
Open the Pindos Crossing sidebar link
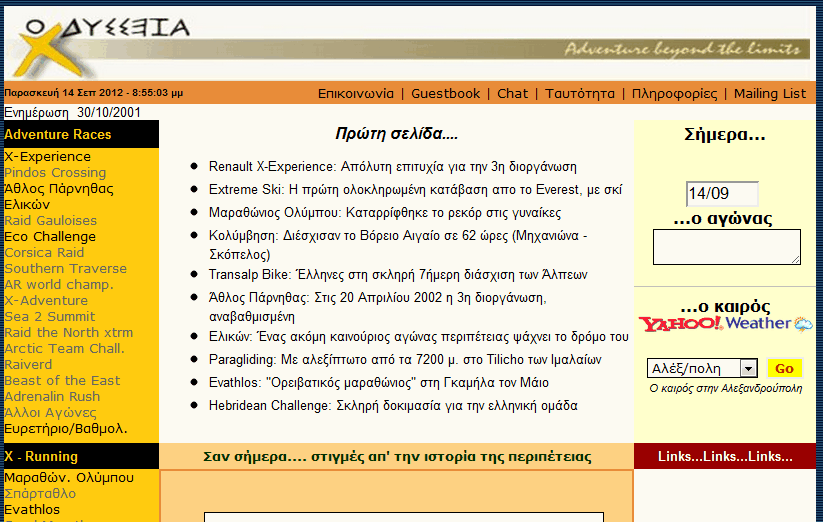click(55, 173)
